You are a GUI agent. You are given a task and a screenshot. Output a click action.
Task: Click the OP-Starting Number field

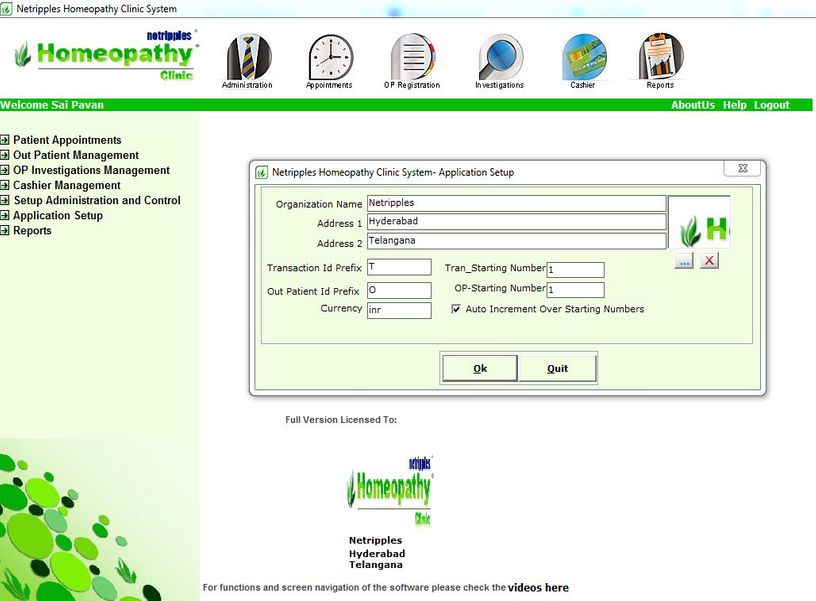point(576,290)
